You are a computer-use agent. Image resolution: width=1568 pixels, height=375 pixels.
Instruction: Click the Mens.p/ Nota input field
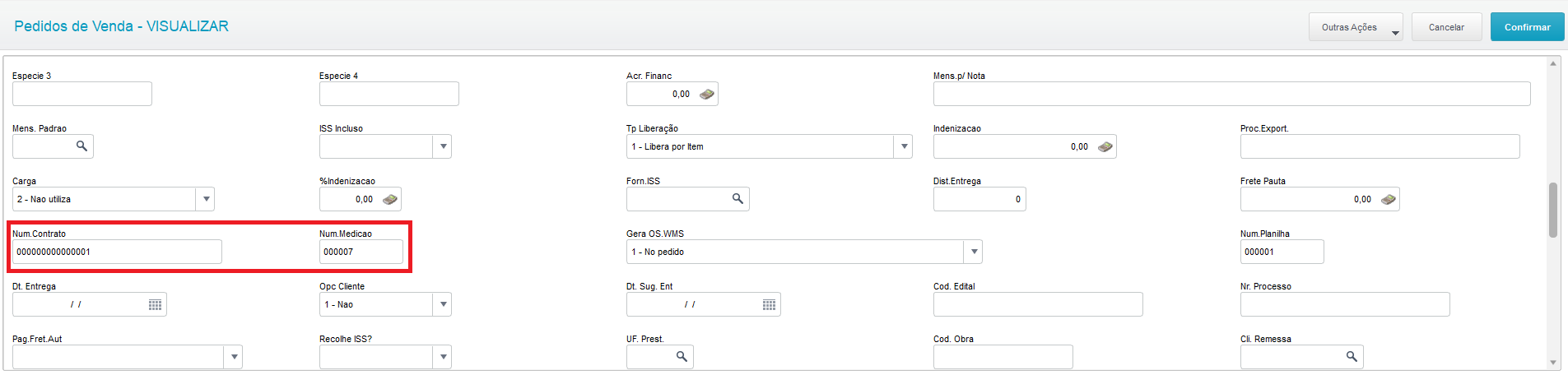click(1231, 94)
